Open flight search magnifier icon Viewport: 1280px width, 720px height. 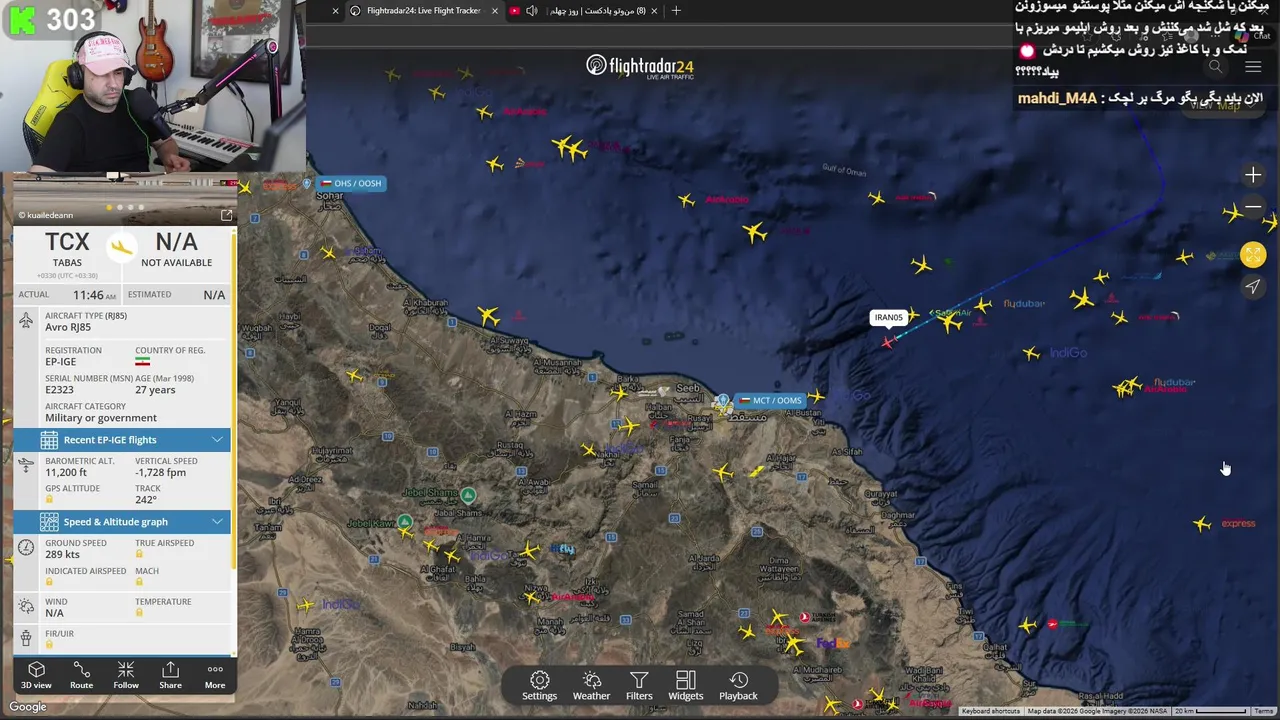[x=1215, y=67]
